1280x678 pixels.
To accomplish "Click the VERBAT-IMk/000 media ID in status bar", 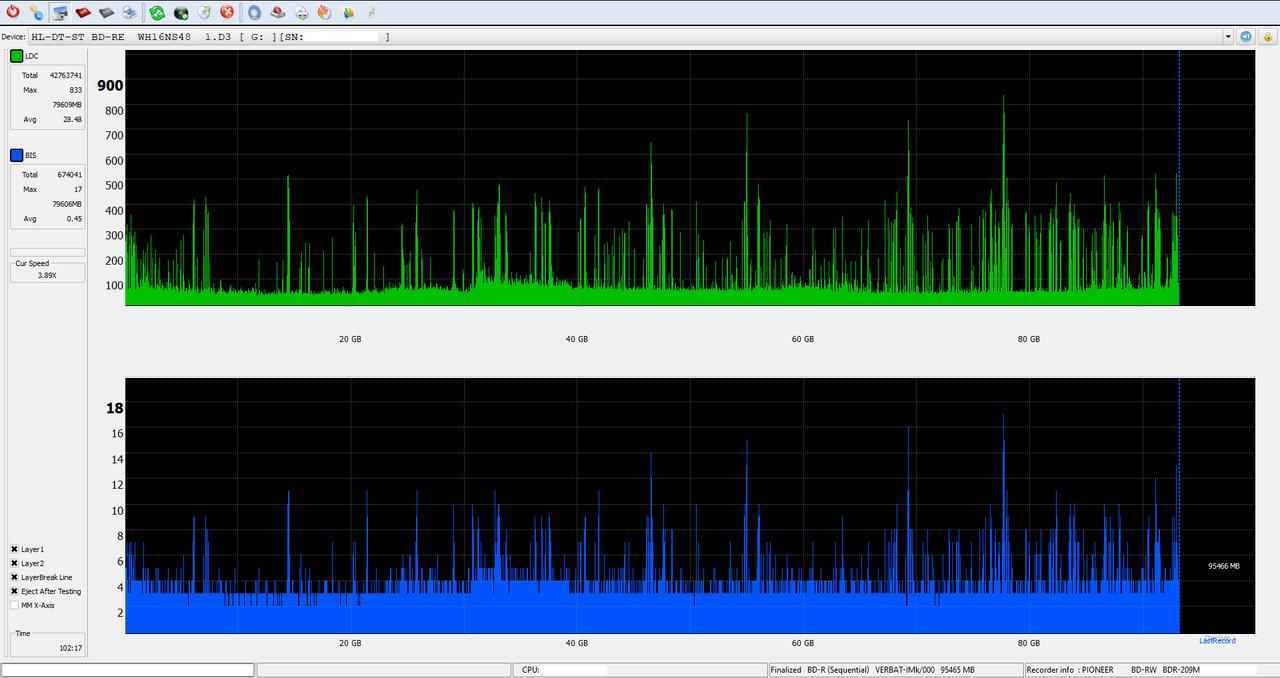I will pyautogui.click(x=903, y=670).
